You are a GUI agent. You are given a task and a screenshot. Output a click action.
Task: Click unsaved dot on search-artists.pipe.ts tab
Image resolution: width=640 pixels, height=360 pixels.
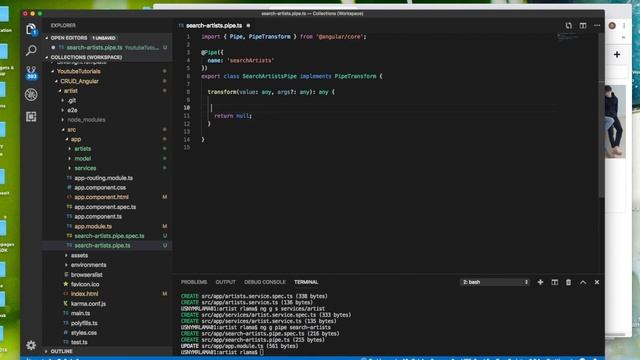point(248,26)
